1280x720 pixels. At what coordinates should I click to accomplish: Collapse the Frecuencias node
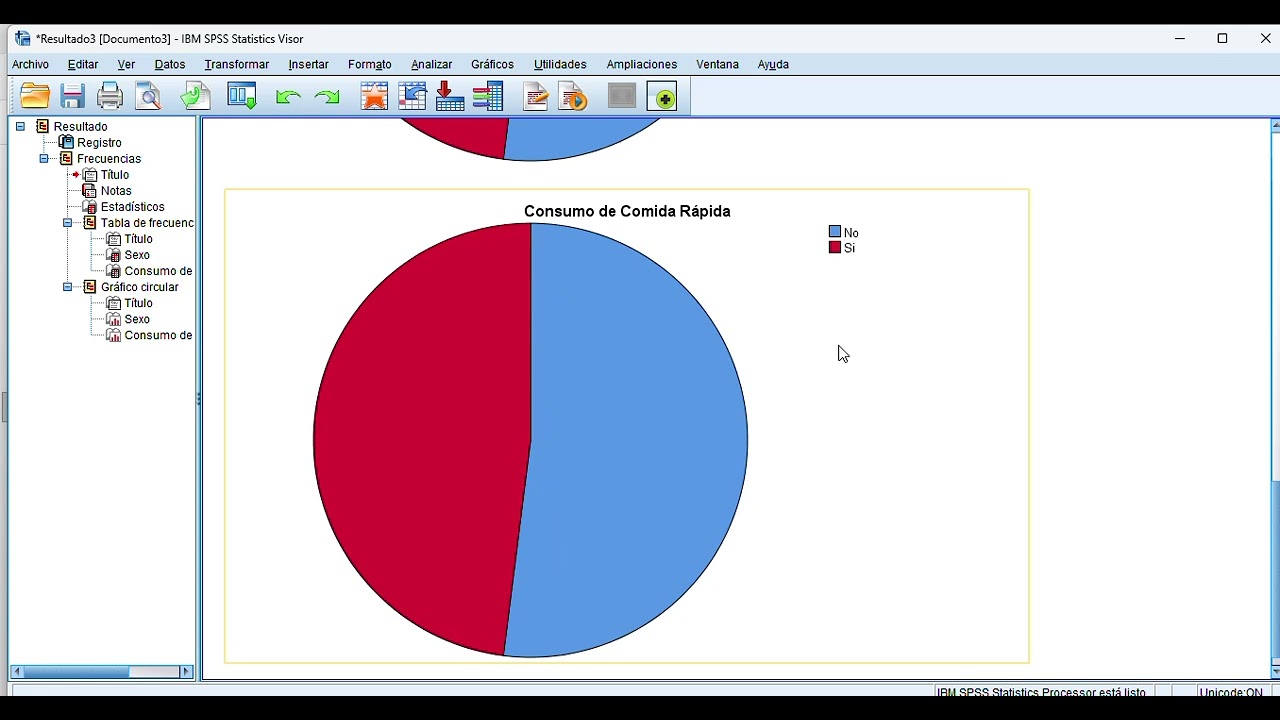44,159
